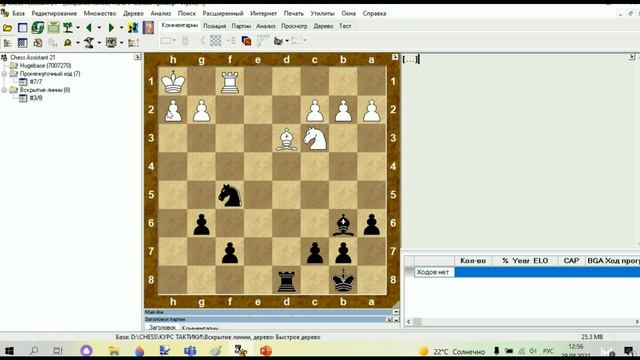
Task: Click the blank window icon beside the folder
Action: (x=22, y=28)
